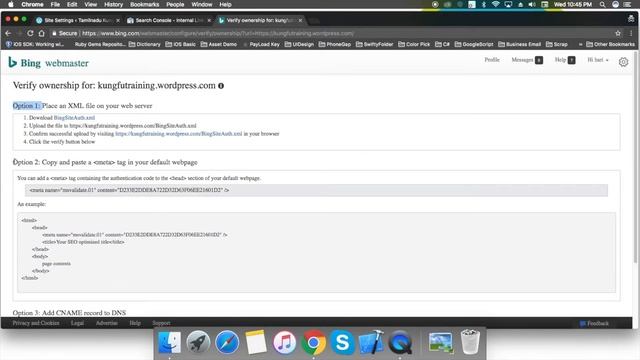Open the Chrome menu in menu bar
The height and width of the screenshot is (360, 640).
pyautogui.click(x=32, y=4)
